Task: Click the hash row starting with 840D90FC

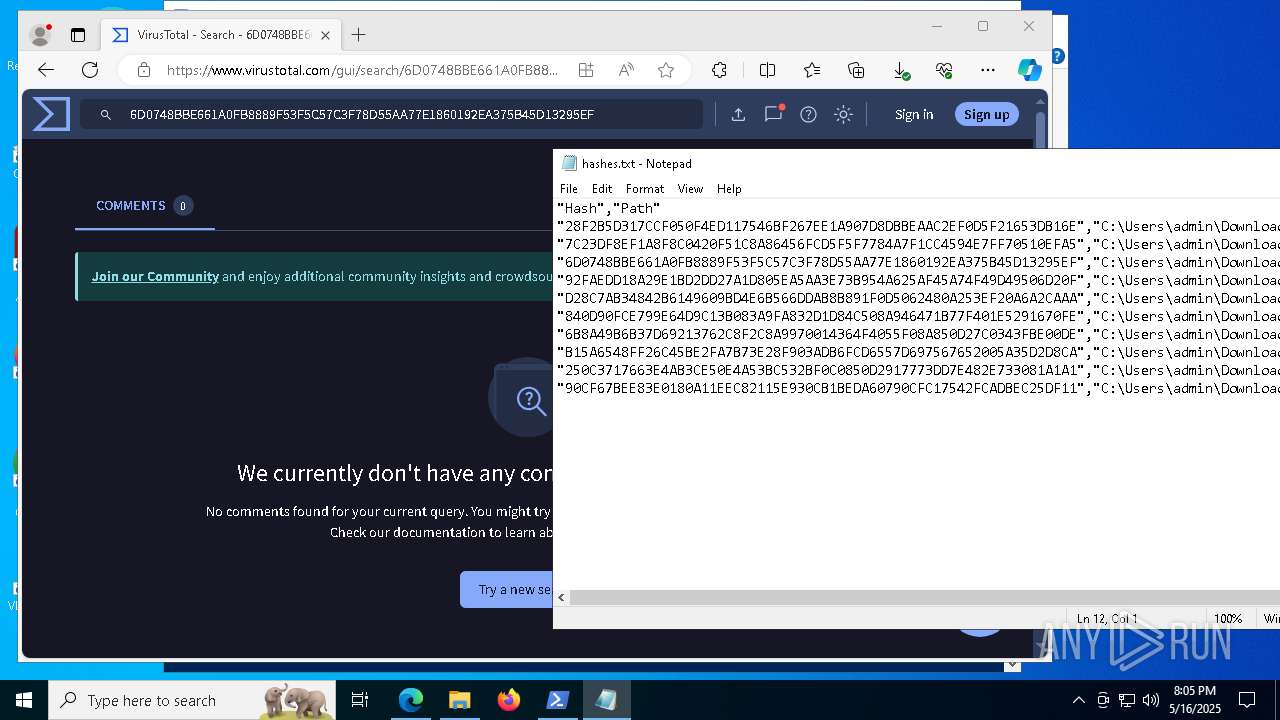Action: tap(918, 316)
